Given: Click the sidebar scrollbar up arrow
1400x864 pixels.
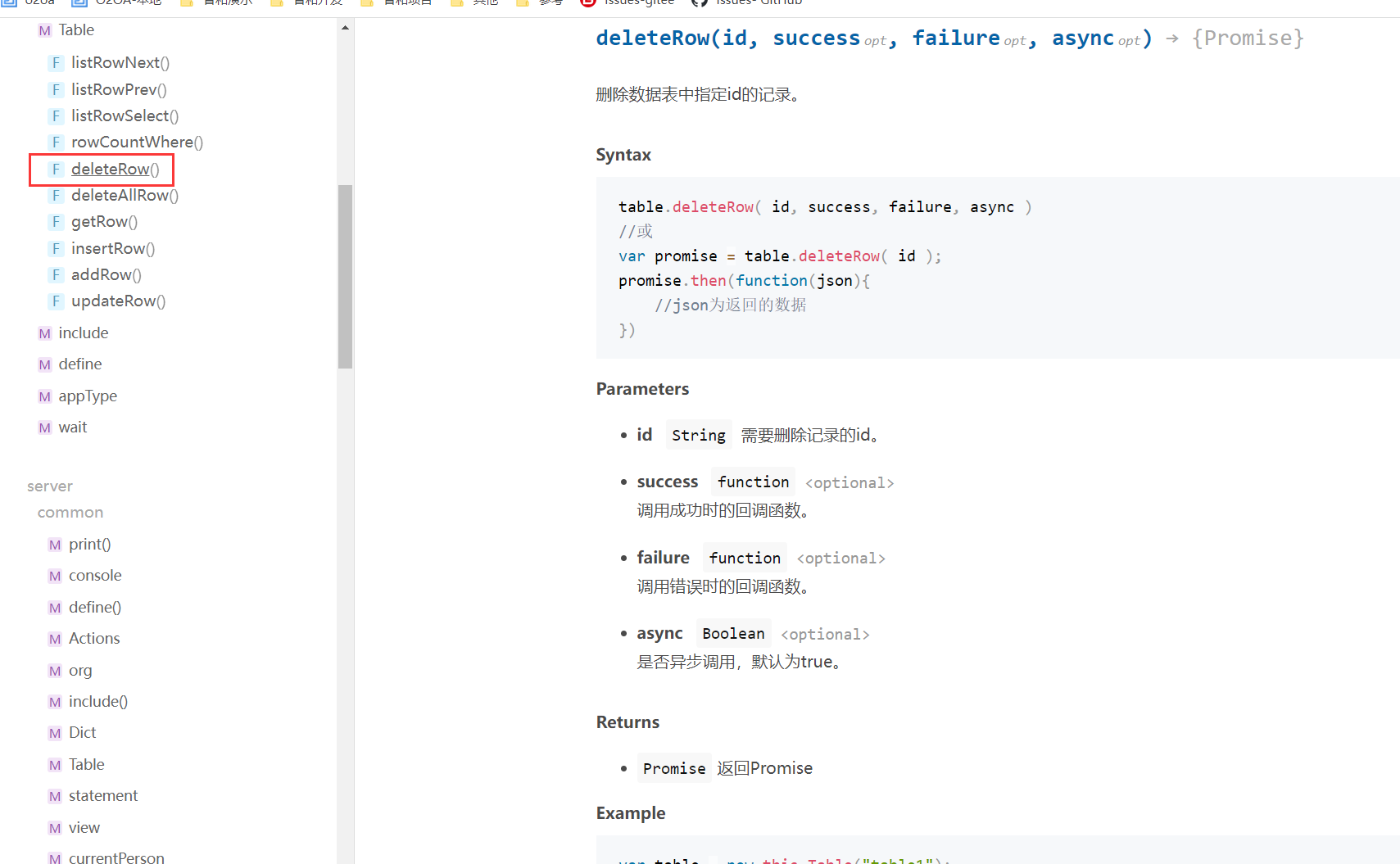Looking at the screenshot, I should [345, 28].
